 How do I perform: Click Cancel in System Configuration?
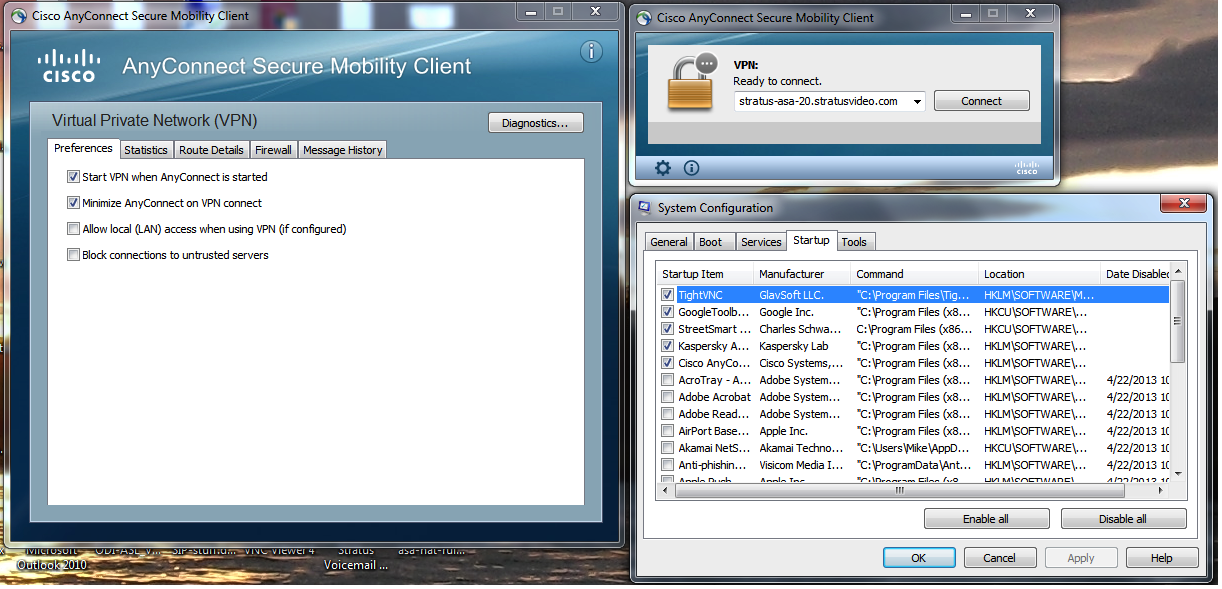click(999, 558)
